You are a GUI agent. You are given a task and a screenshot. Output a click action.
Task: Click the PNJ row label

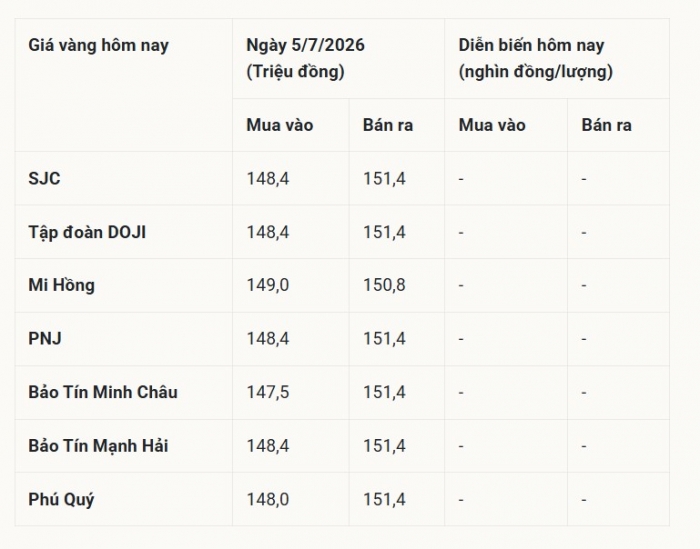[x=45, y=338]
